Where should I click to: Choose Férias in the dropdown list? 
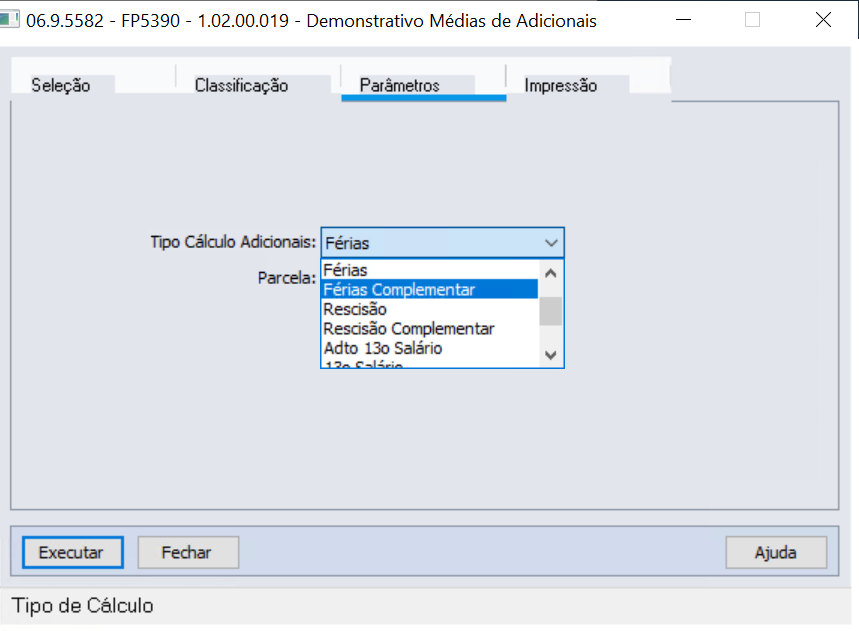(430, 270)
